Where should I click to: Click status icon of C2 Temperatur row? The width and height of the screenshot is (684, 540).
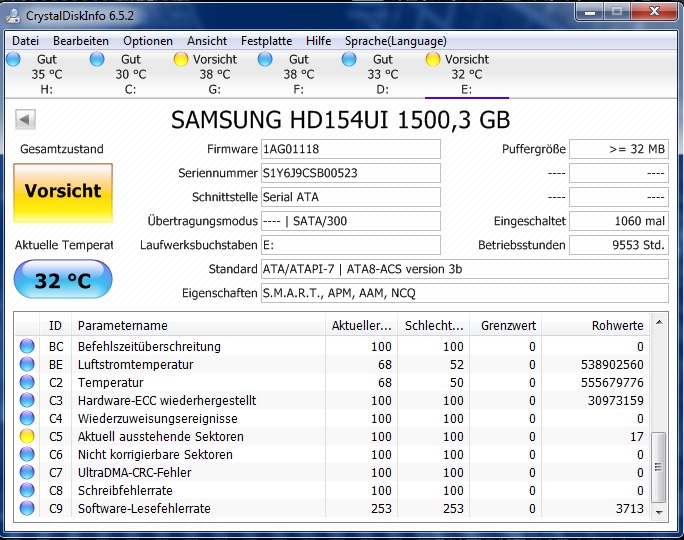click(27, 383)
